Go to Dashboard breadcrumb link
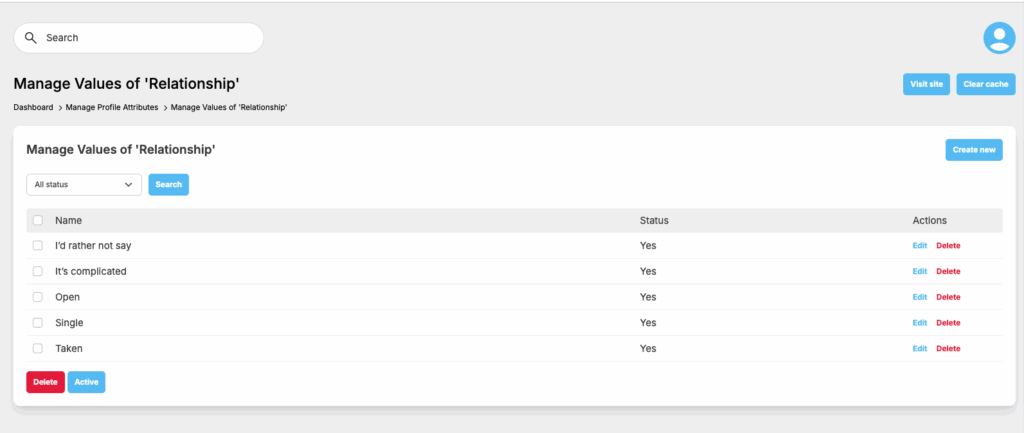Screen dimensions: 1024x433 [x=33, y=107]
